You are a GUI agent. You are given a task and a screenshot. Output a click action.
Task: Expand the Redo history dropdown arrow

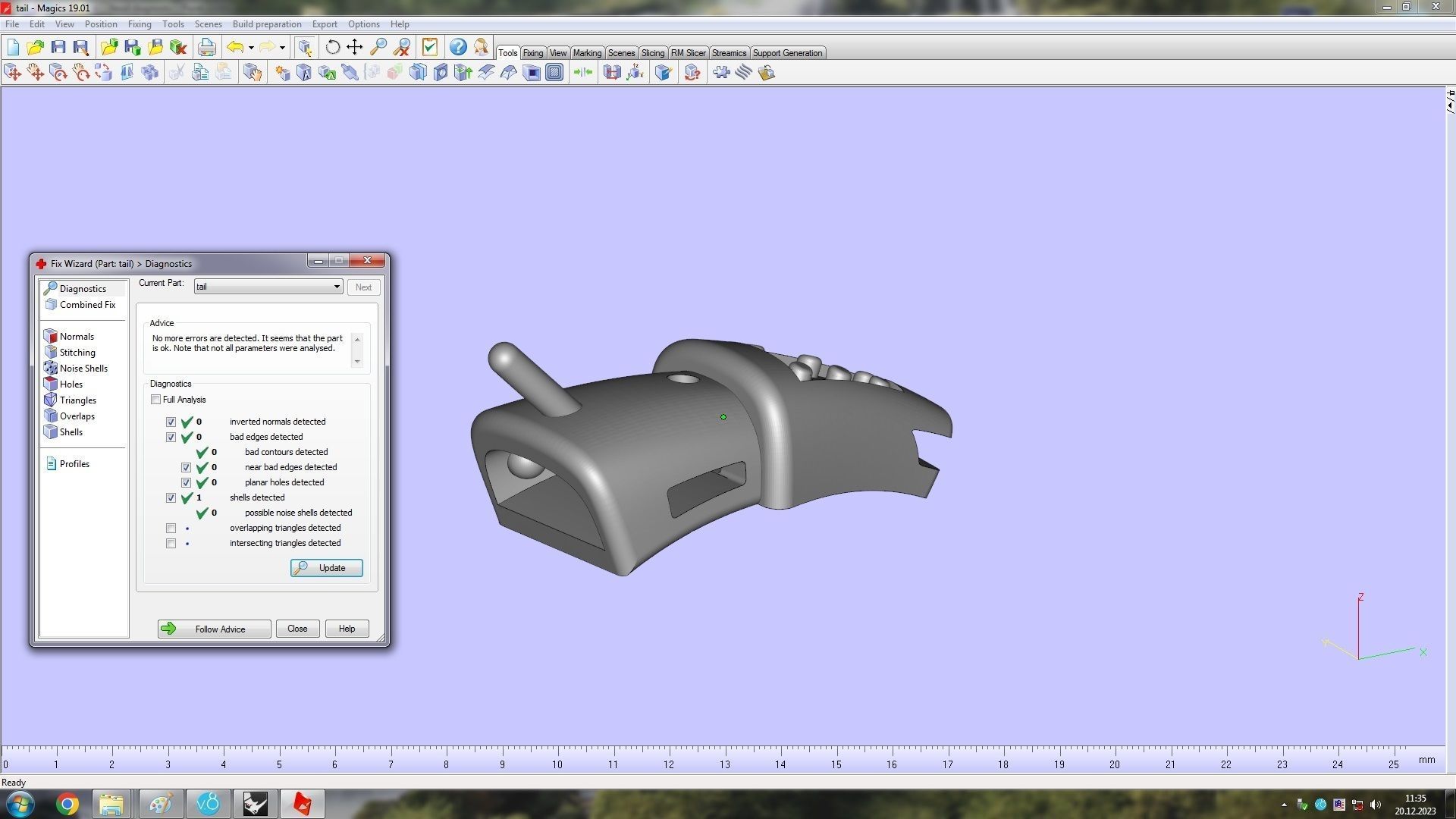click(282, 48)
